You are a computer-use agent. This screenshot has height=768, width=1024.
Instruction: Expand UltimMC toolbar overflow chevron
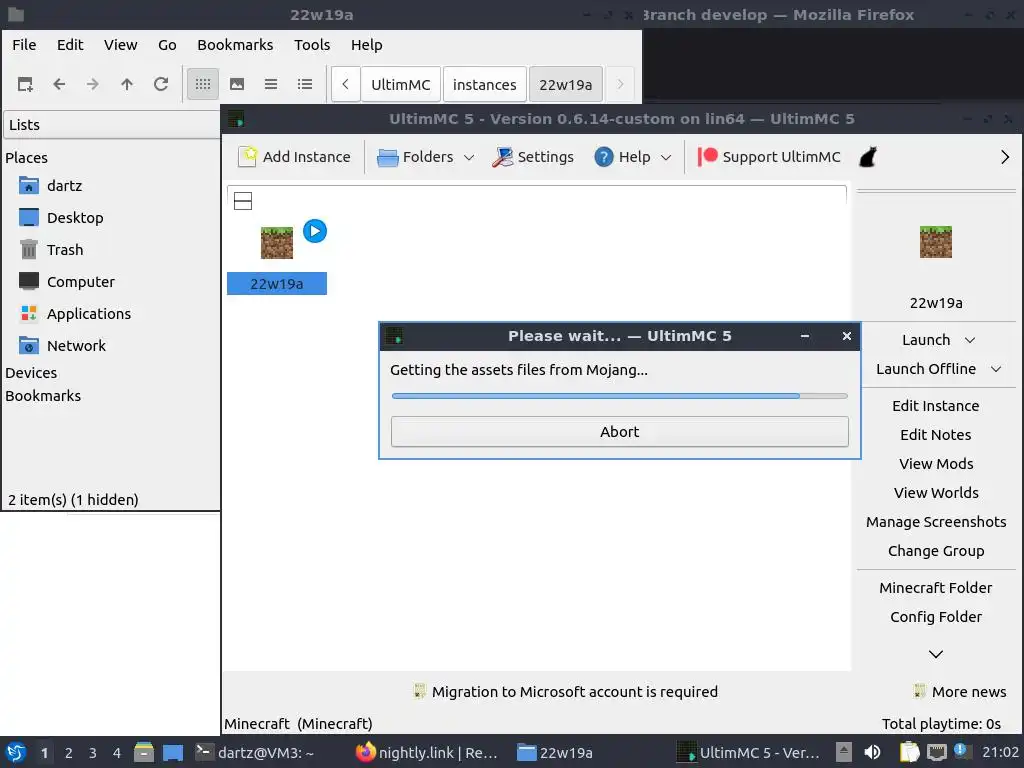click(1005, 157)
